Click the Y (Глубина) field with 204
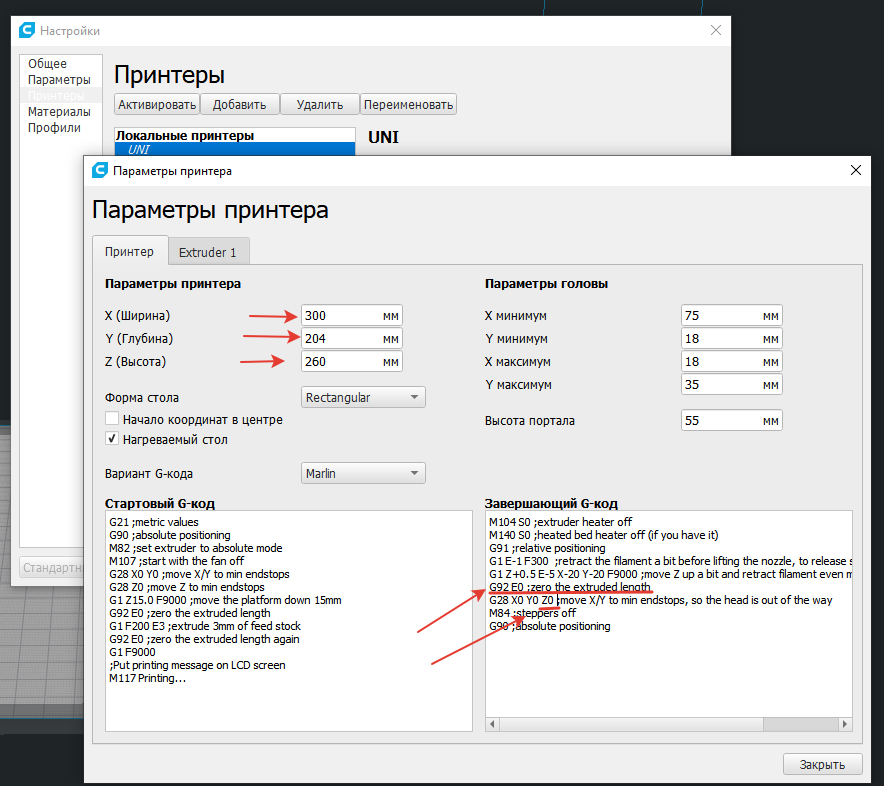This screenshot has width=884, height=787. click(351, 338)
